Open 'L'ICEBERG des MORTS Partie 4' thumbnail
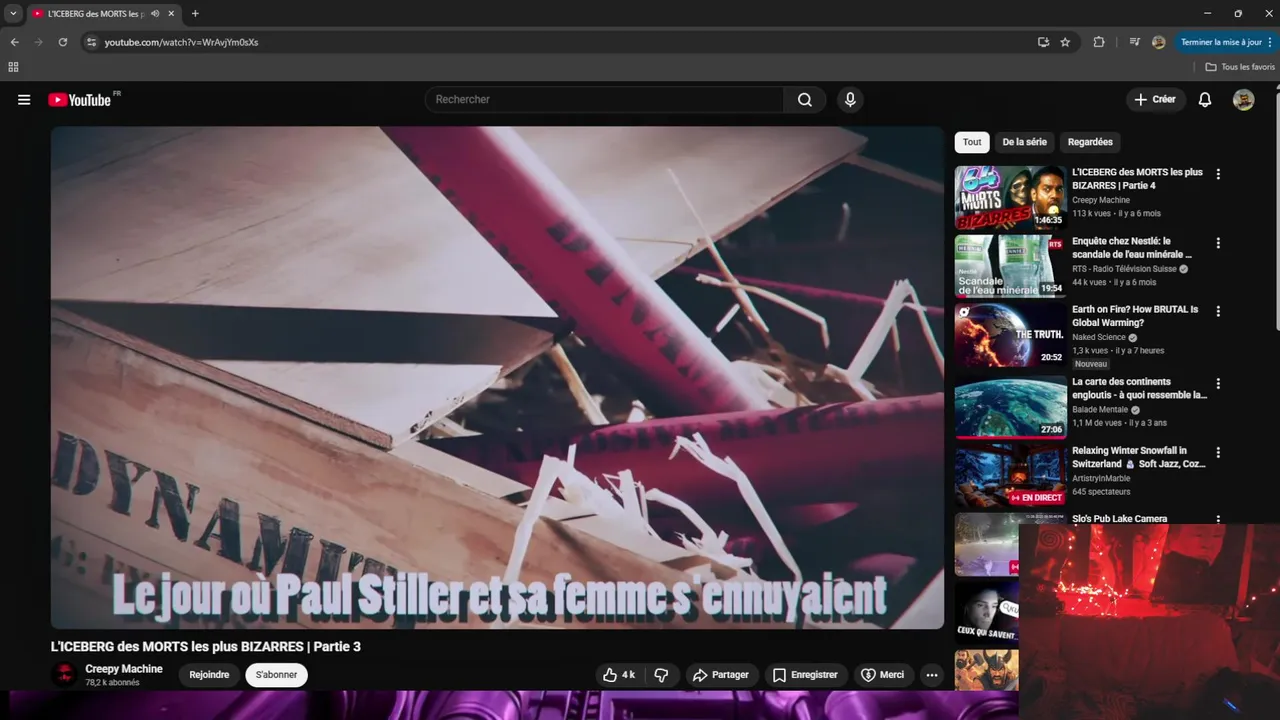Viewport: 1280px width, 720px height. point(1010,198)
